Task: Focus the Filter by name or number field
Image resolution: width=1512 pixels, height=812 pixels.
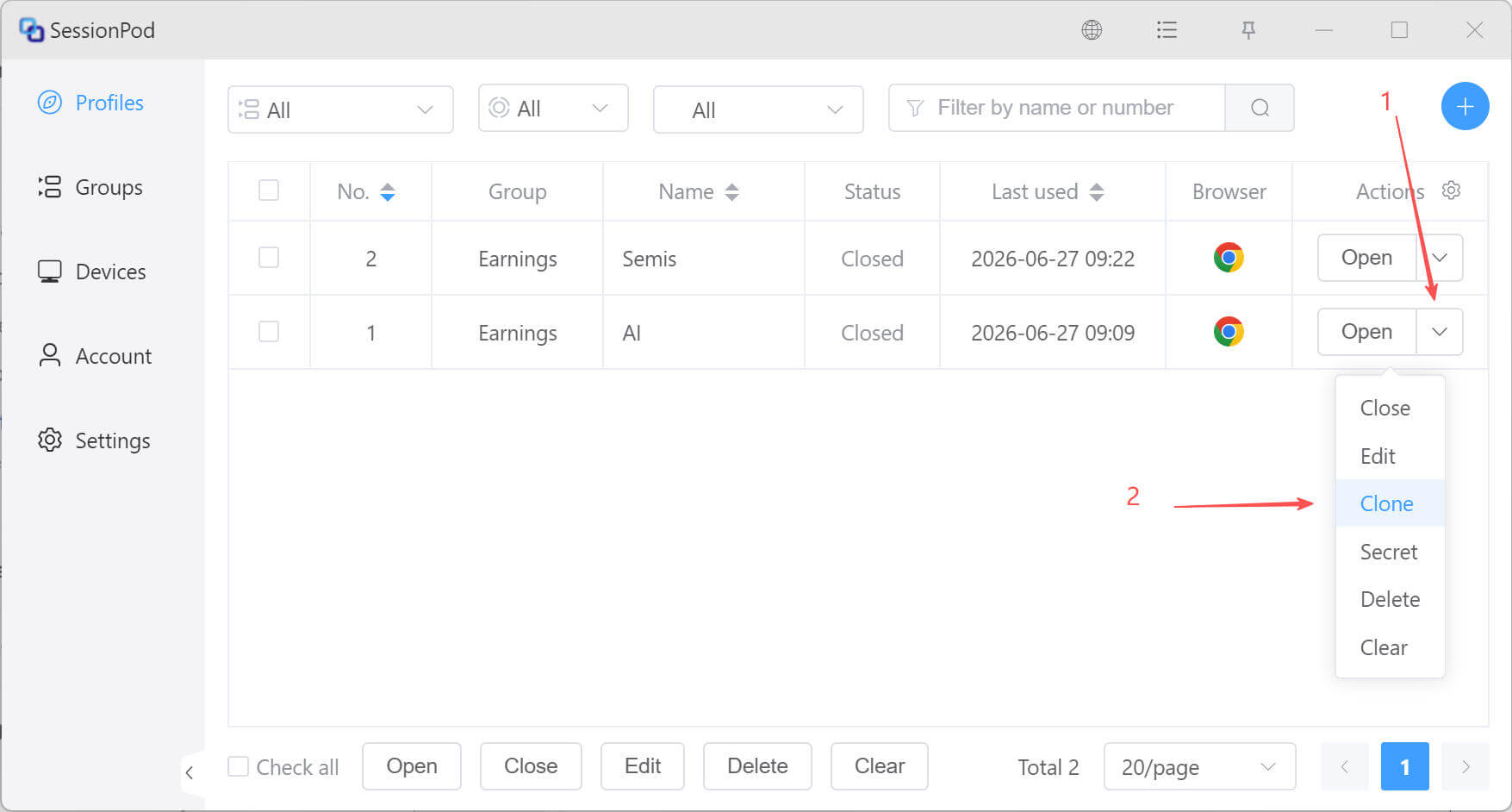Action: click(1056, 108)
